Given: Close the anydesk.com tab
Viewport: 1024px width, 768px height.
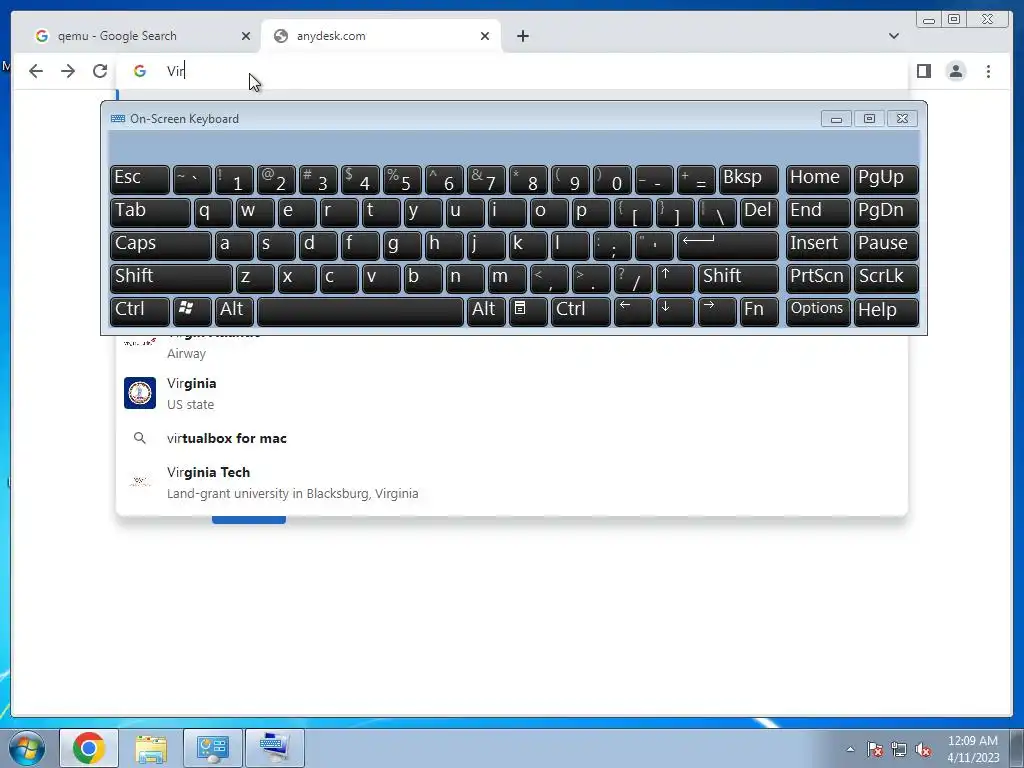Looking at the screenshot, I should coord(485,36).
